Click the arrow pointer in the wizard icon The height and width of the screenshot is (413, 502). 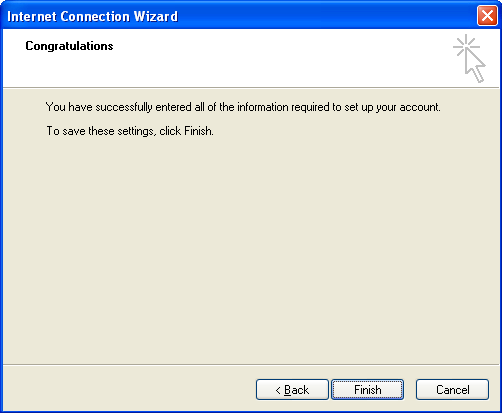[475, 66]
